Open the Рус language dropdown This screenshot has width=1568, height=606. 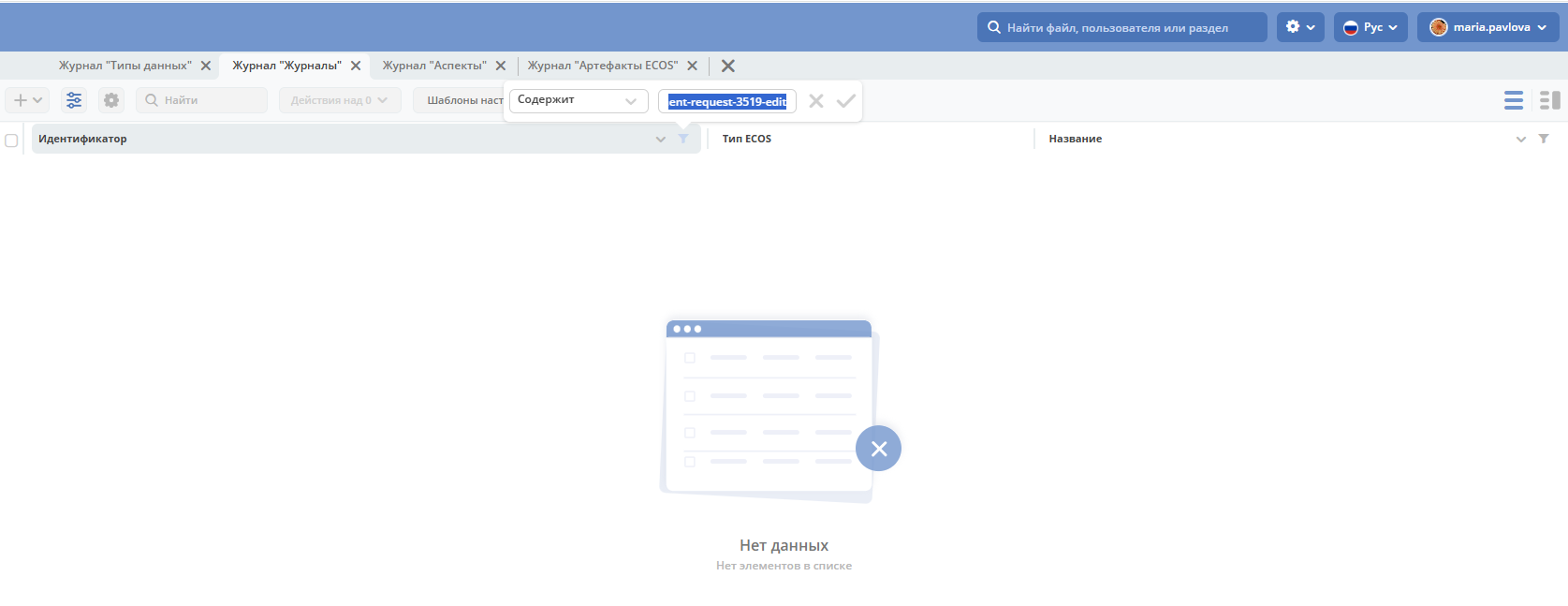tap(1370, 27)
